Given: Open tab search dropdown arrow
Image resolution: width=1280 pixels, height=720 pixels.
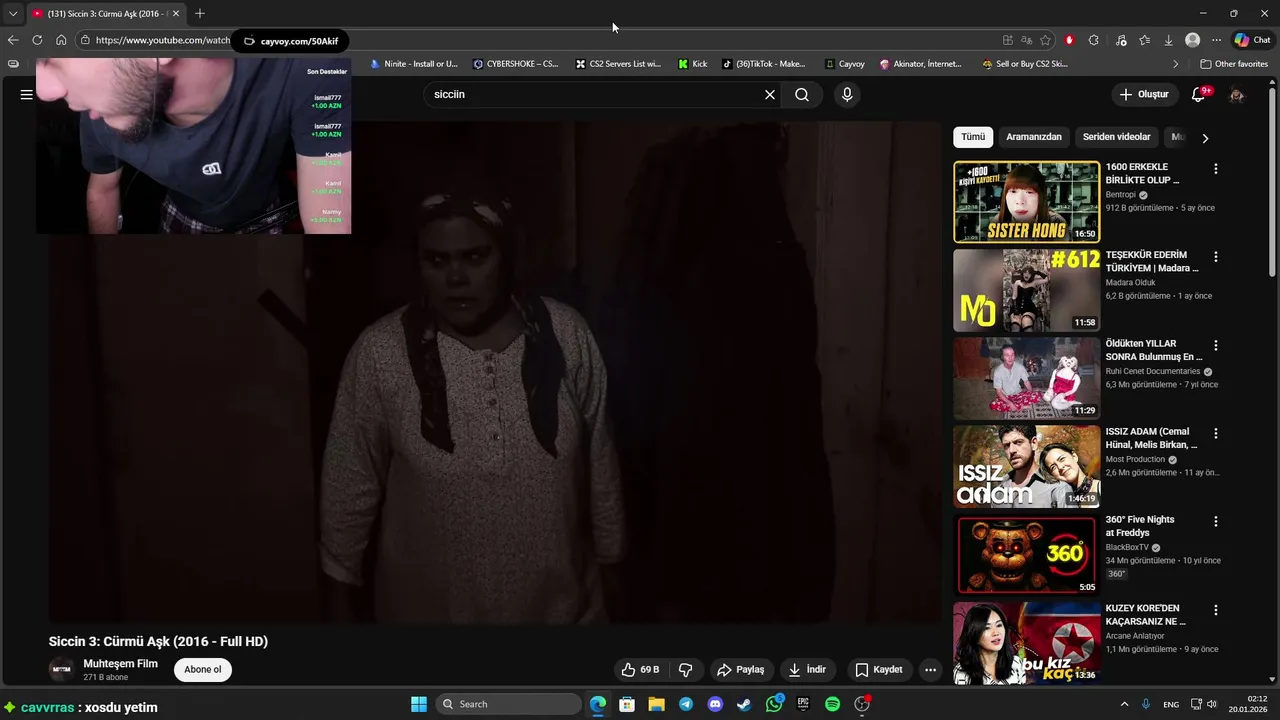Looking at the screenshot, I should click(12, 13).
